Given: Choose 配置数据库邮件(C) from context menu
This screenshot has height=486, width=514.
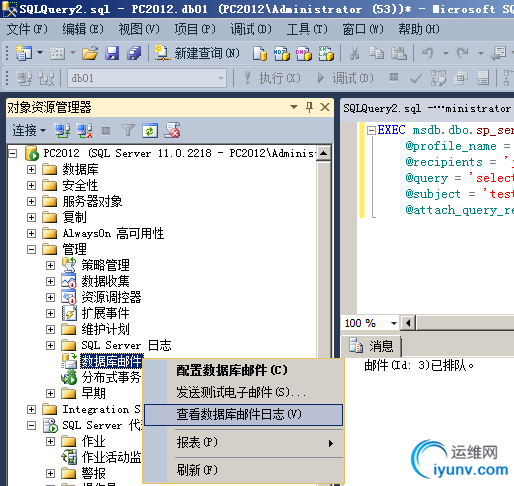Looking at the screenshot, I should tap(243, 370).
